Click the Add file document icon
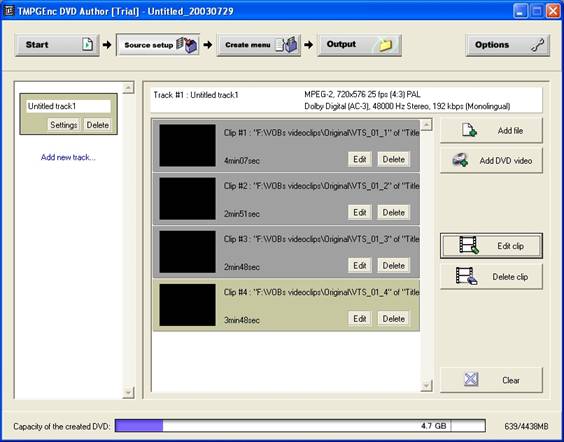This screenshot has width=564, height=442. (469, 131)
